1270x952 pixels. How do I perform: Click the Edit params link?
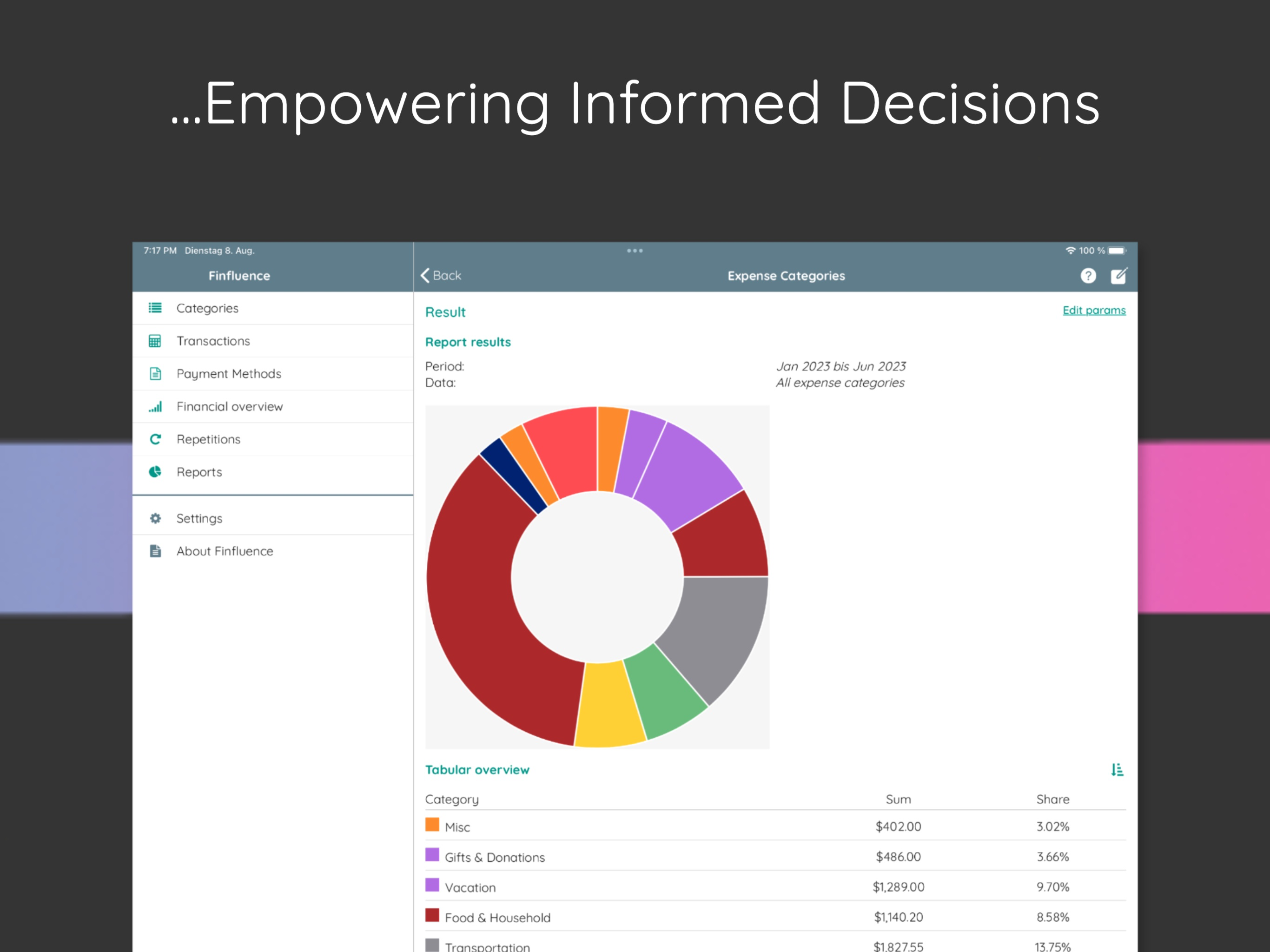[1094, 311]
